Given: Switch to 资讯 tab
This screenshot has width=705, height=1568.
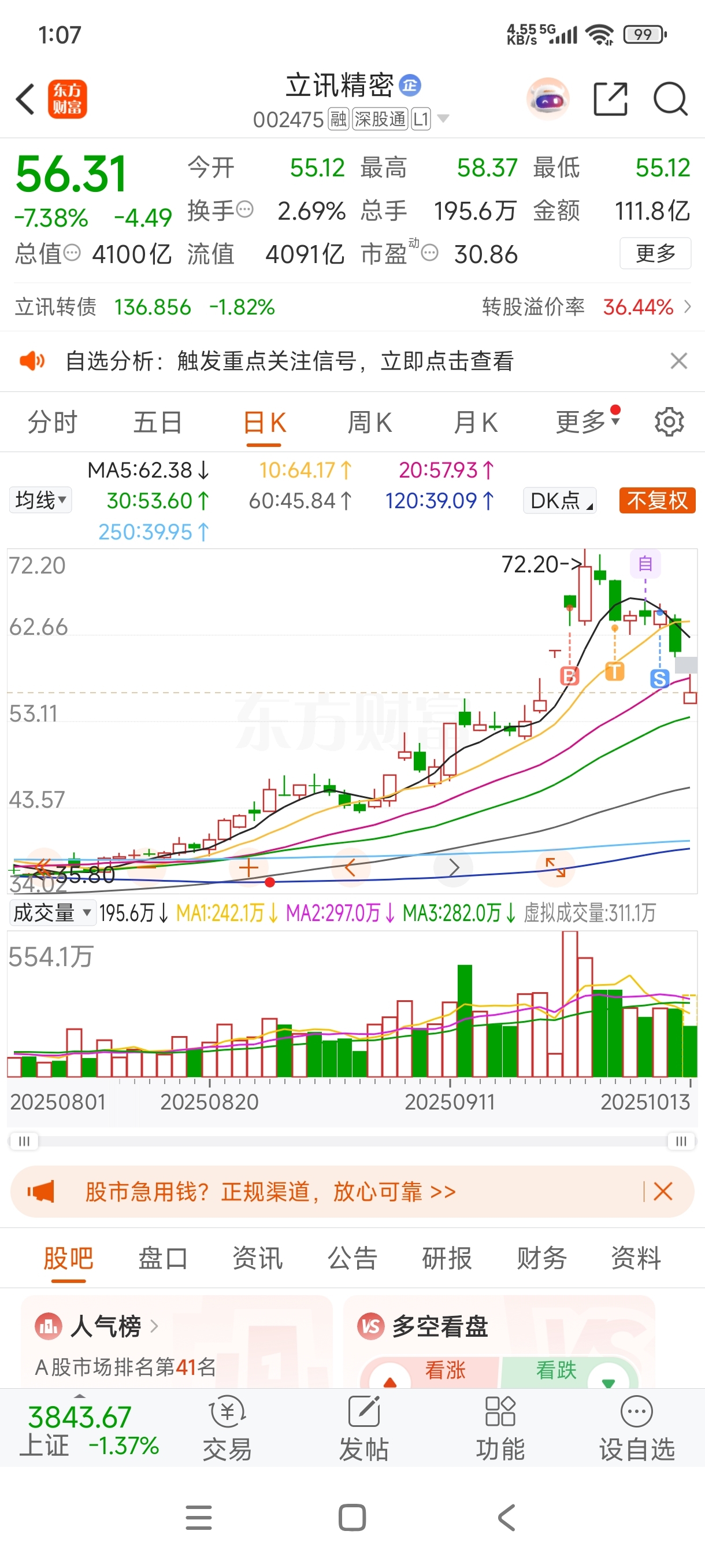Looking at the screenshot, I should (258, 1258).
